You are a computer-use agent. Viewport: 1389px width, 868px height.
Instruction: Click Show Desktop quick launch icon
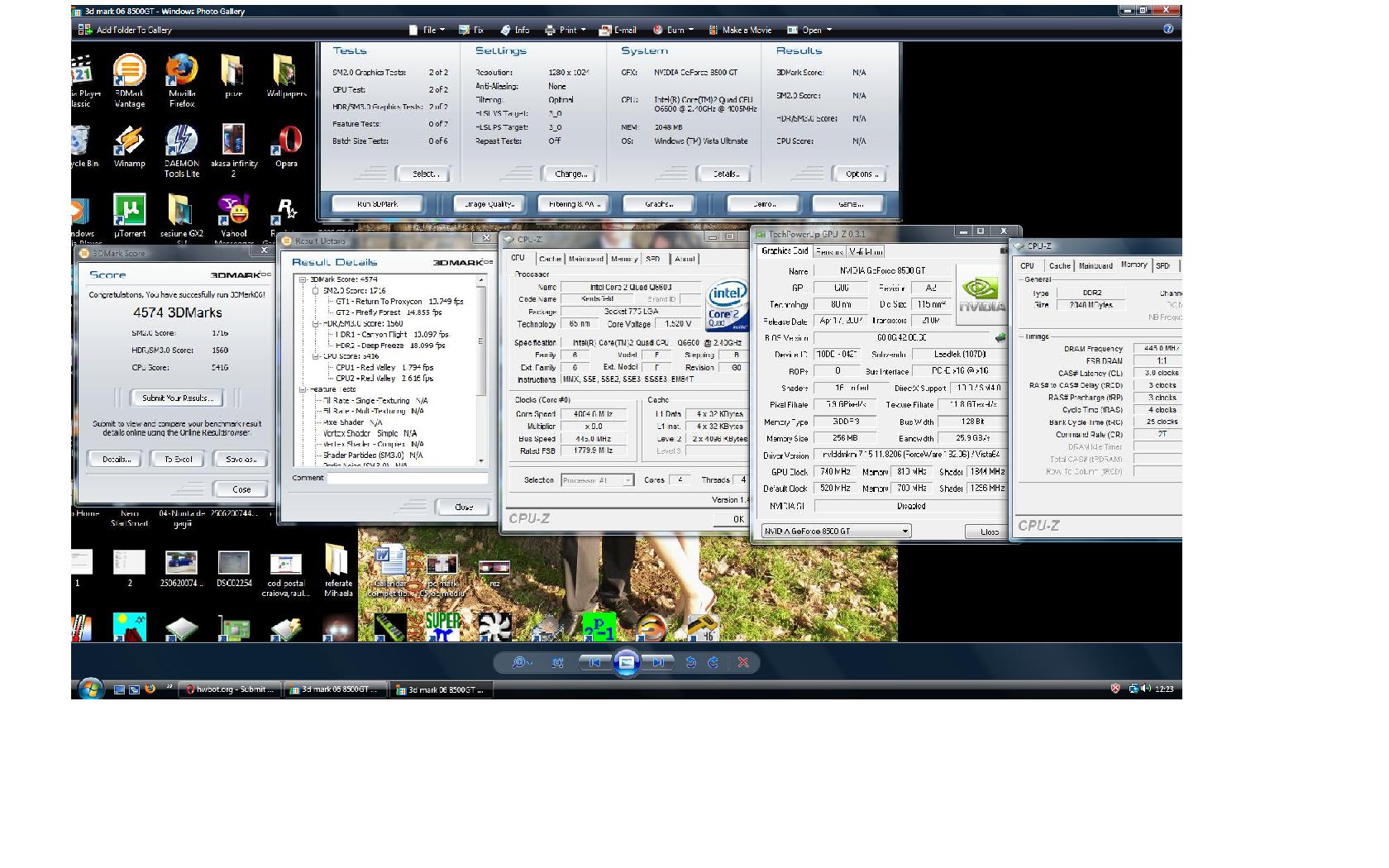click(119, 689)
